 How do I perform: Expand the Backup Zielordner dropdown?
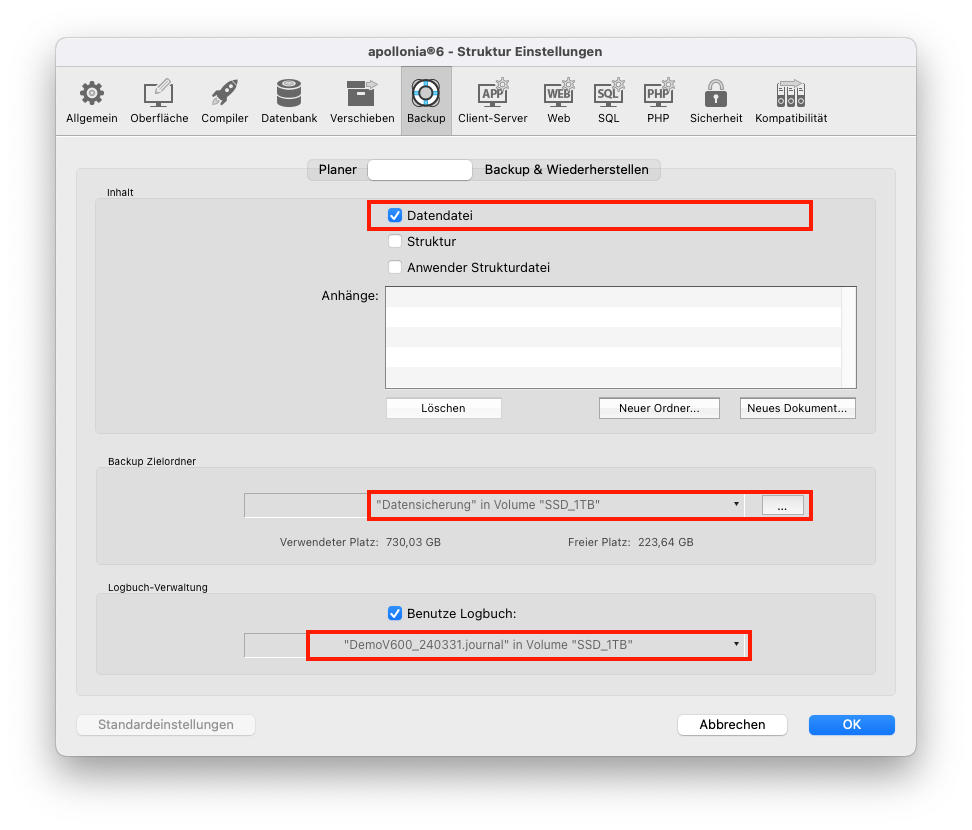click(556, 505)
